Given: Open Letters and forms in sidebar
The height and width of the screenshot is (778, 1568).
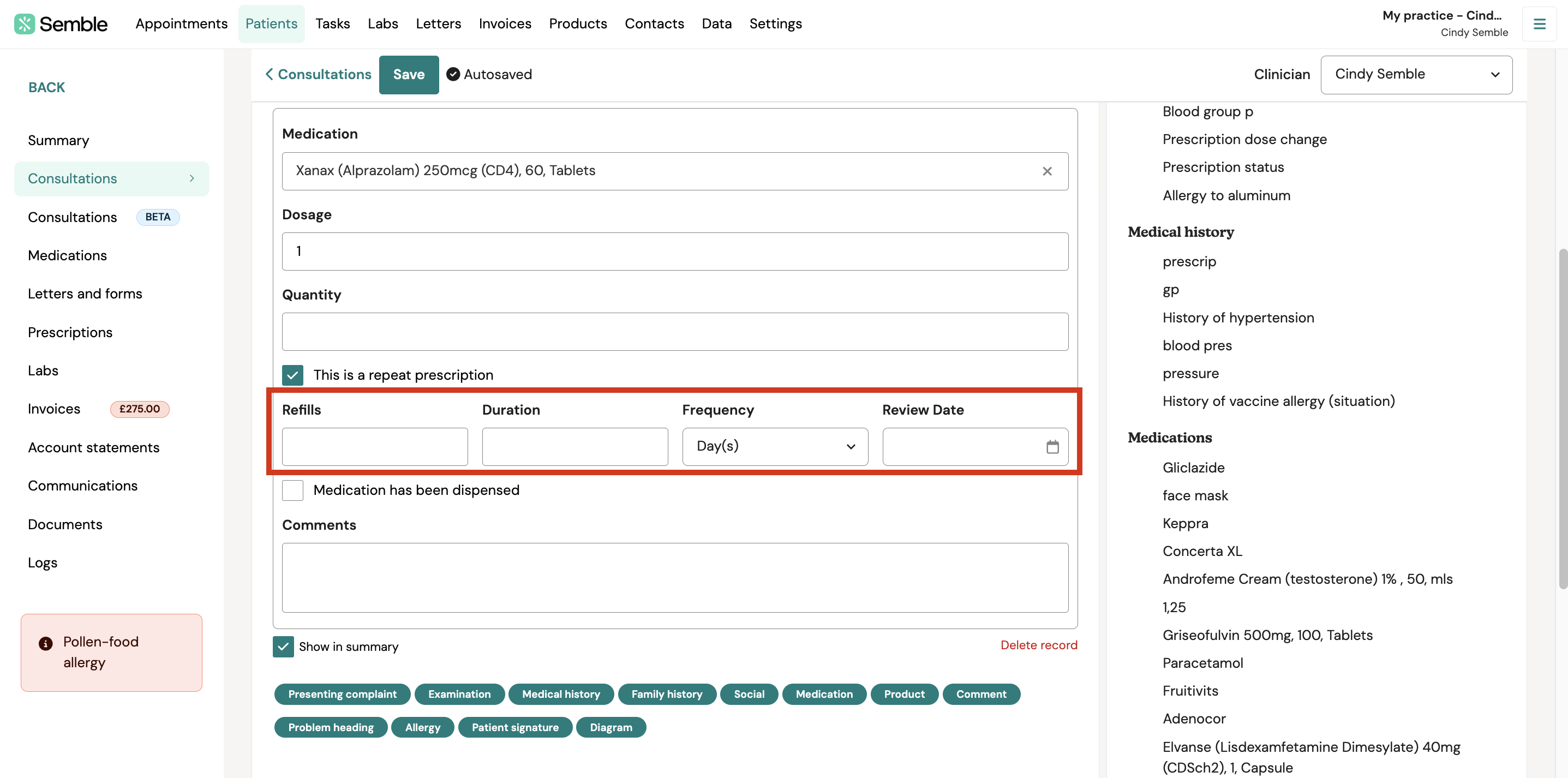Looking at the screenshot, I should point(85,294).
